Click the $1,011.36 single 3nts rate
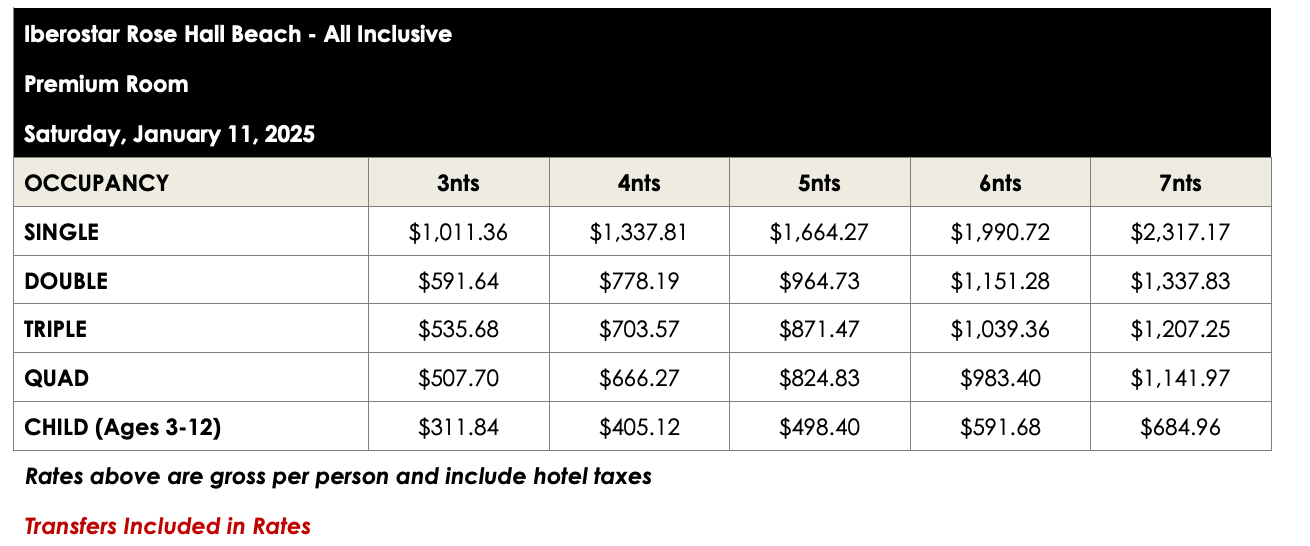 458,232
